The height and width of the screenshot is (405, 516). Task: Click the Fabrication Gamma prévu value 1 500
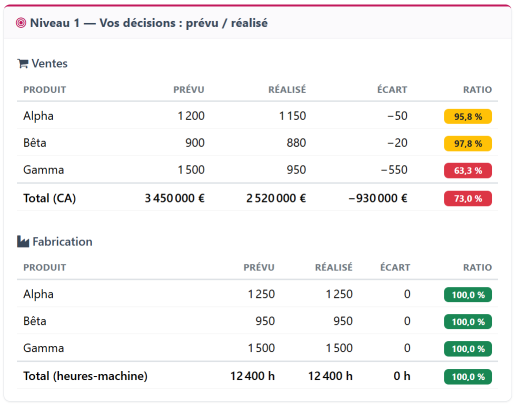click(x=261, y=348)
